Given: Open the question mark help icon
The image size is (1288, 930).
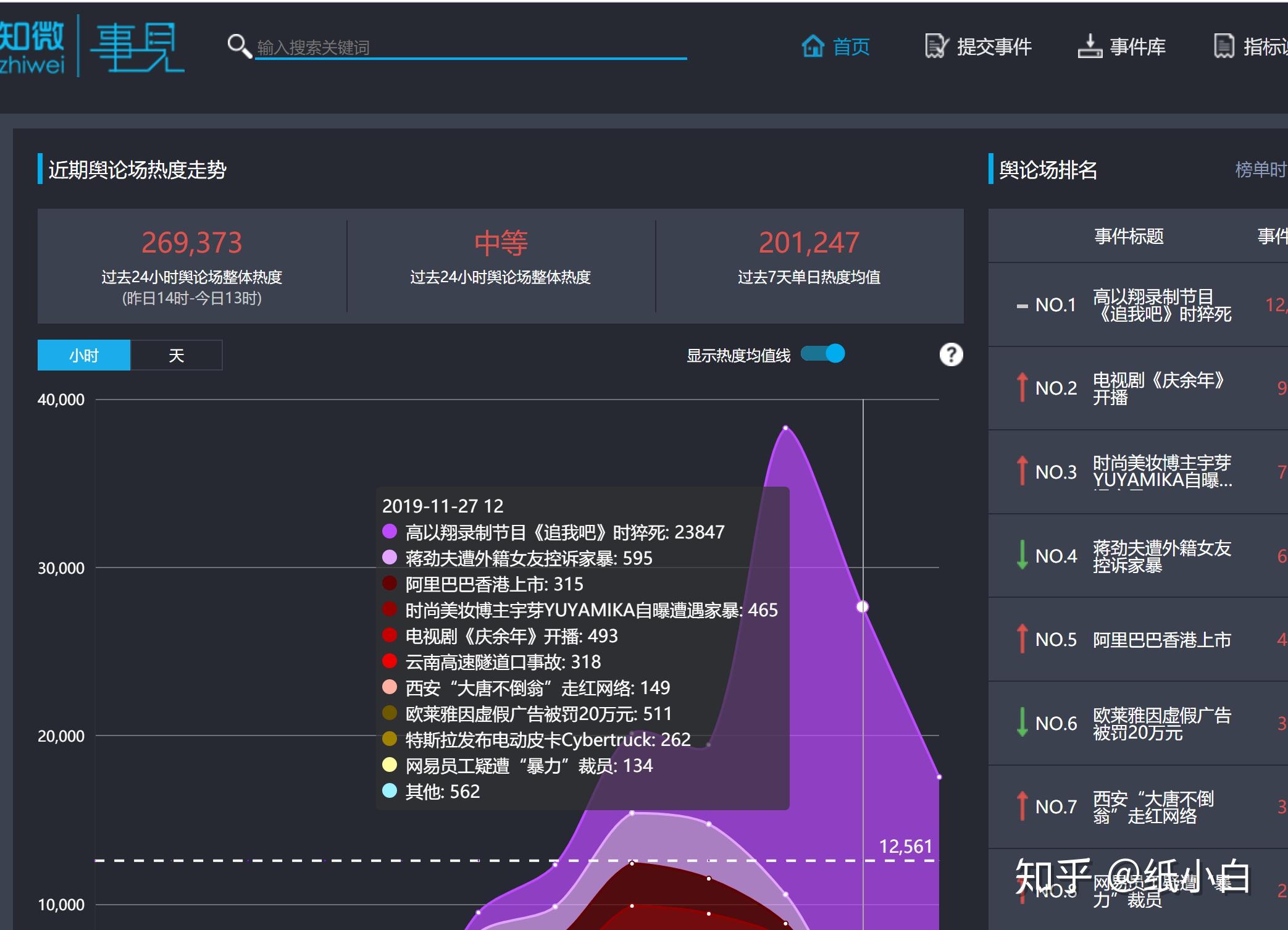Looking at the screenshot, I should pos(951,355).
